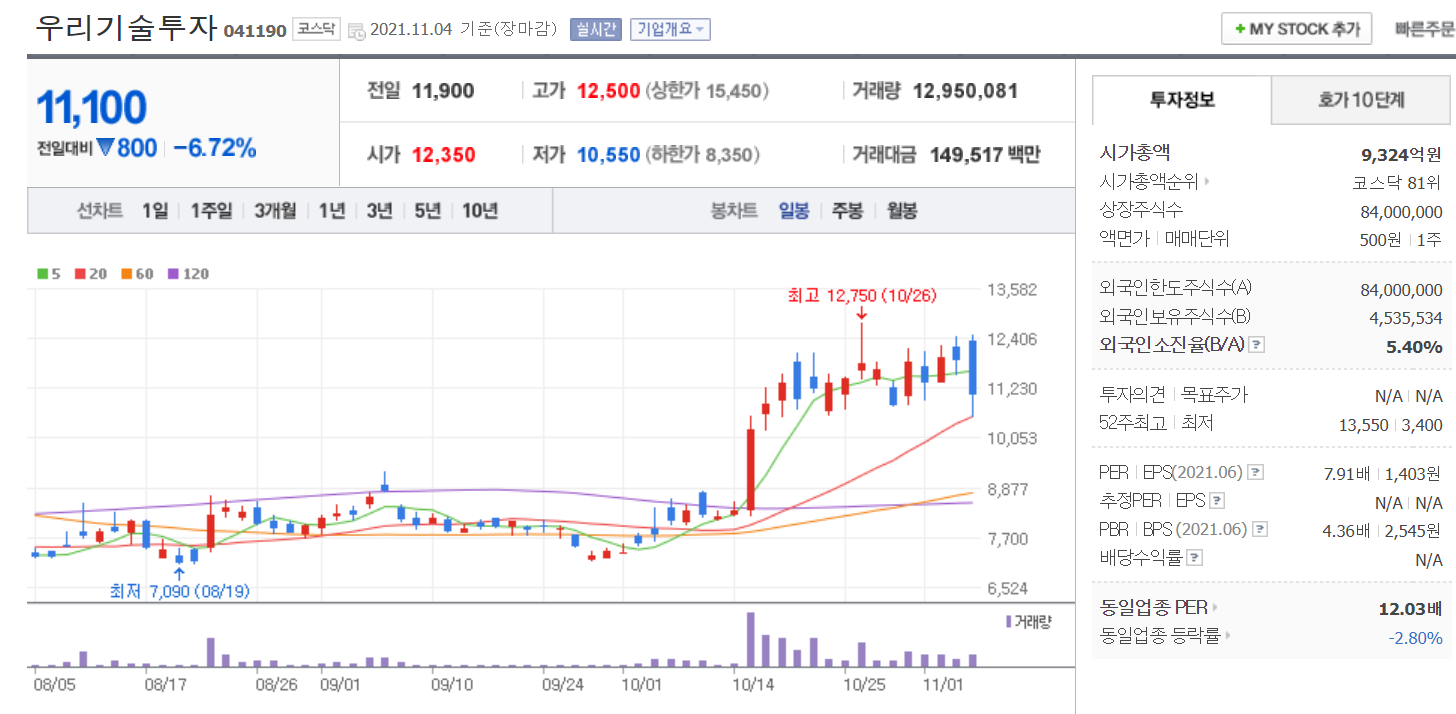
Task: Select the 3년 line chart period
Action: [379, 211]
